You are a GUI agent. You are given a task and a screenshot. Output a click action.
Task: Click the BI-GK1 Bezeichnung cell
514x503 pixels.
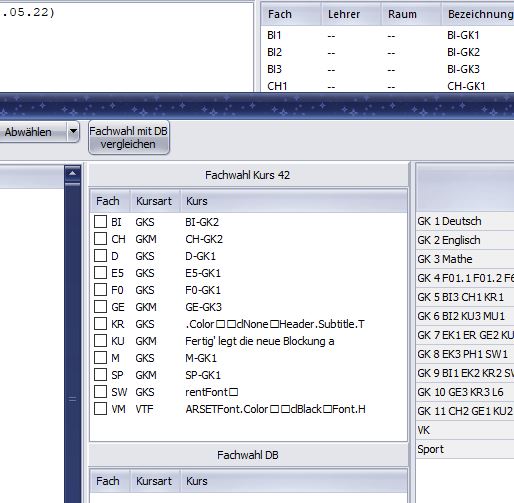point(463,35)
